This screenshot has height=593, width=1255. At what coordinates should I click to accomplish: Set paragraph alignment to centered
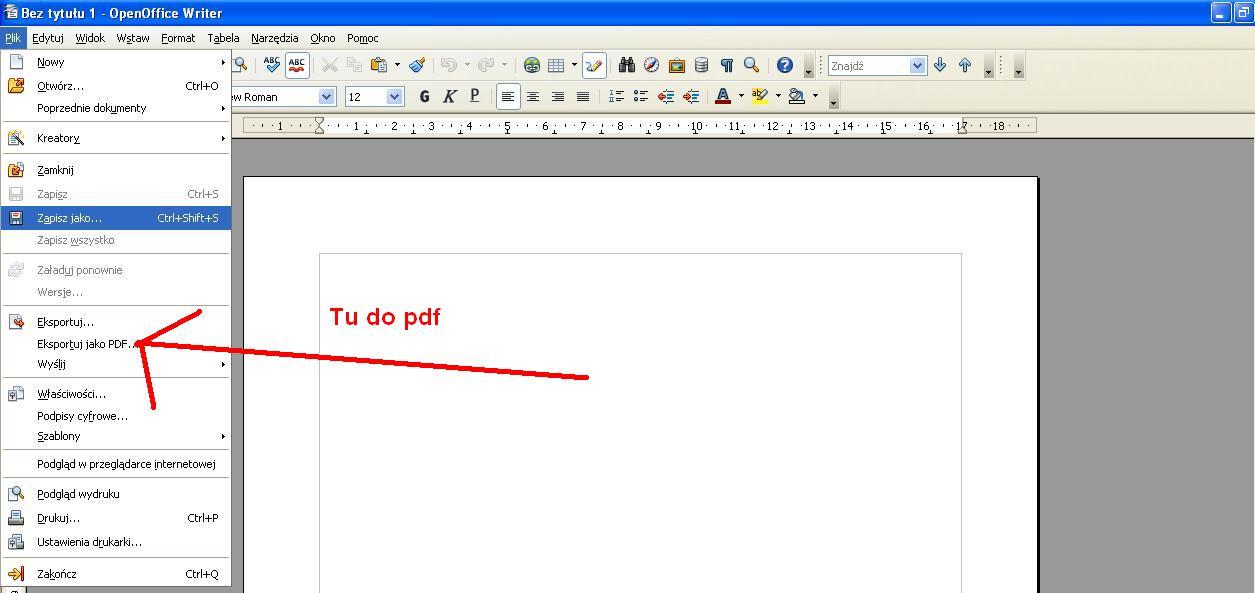[x=533, y=96]
